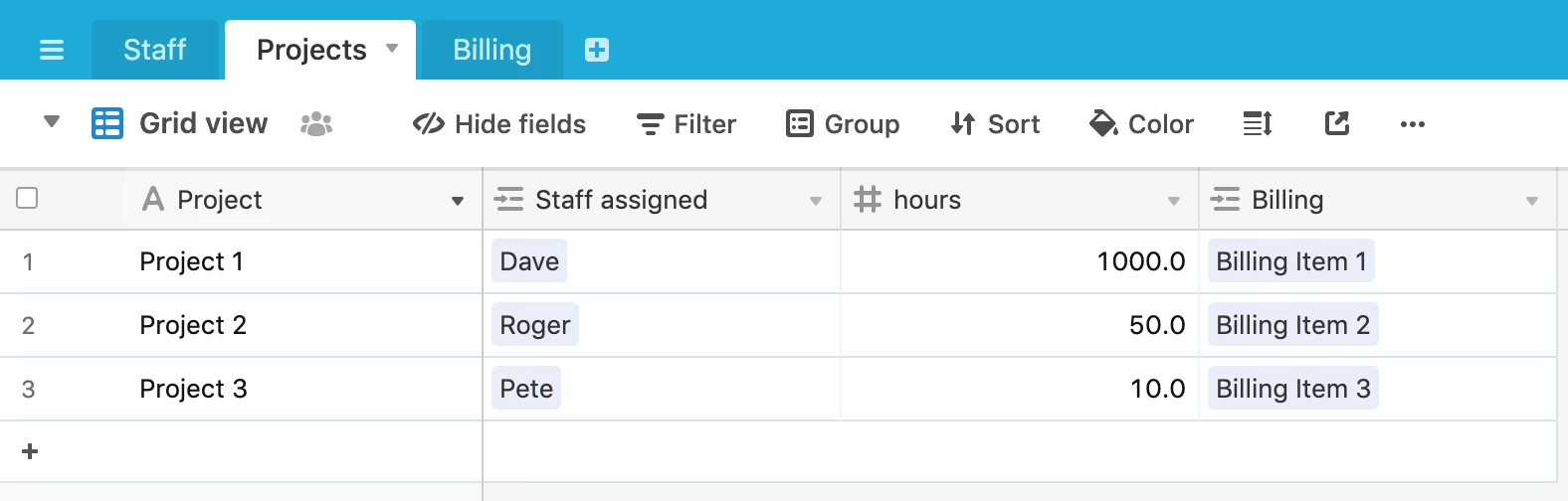Open the hours column dropdown arrow

pos(1174,201)
